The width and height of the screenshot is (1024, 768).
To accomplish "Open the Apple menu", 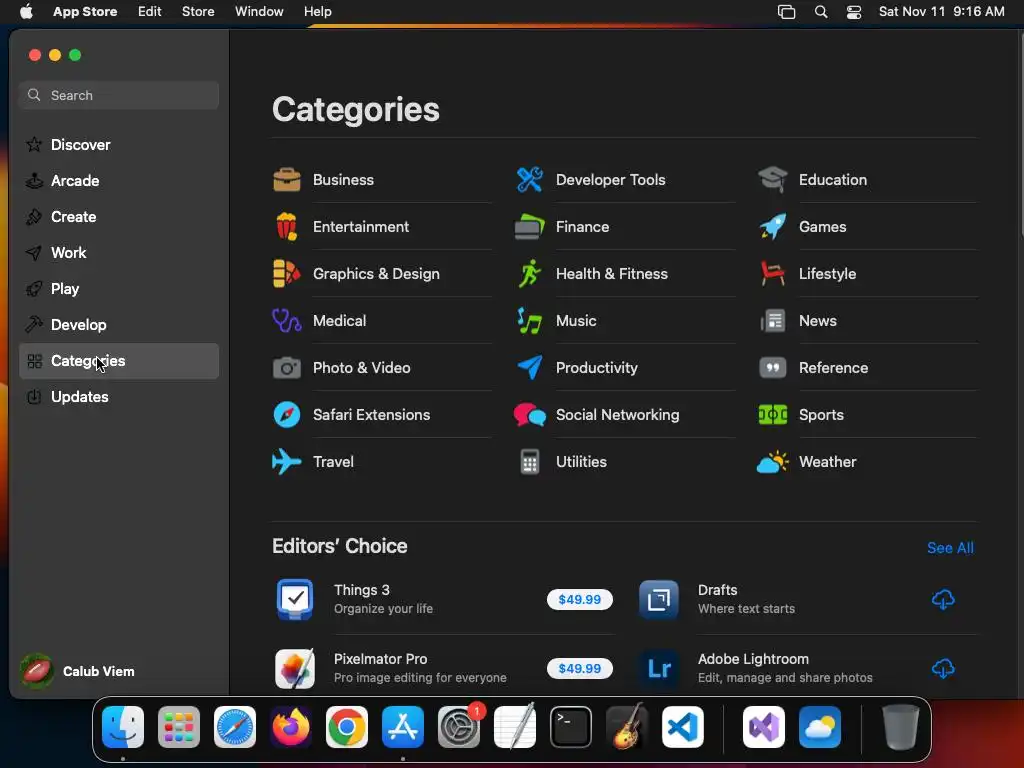I will click(x=26, y=12).
